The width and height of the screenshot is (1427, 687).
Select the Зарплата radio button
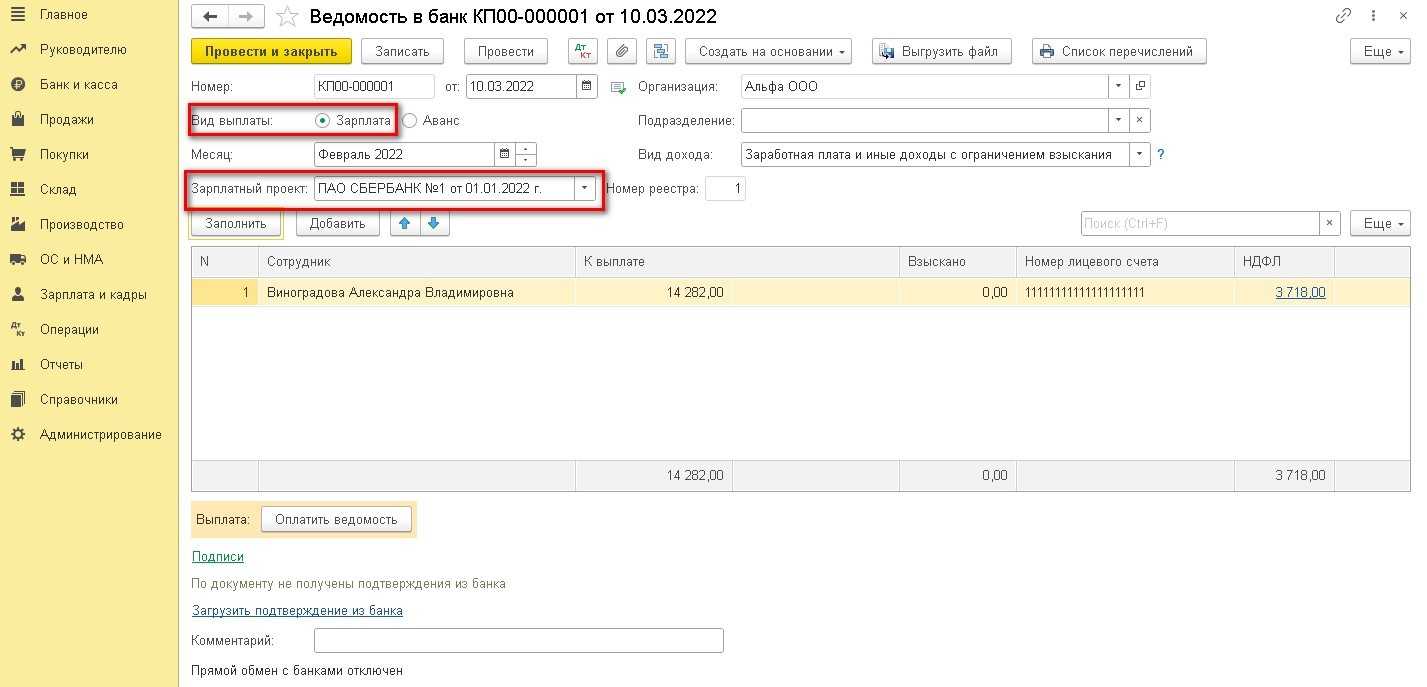[x=322, y=121]
